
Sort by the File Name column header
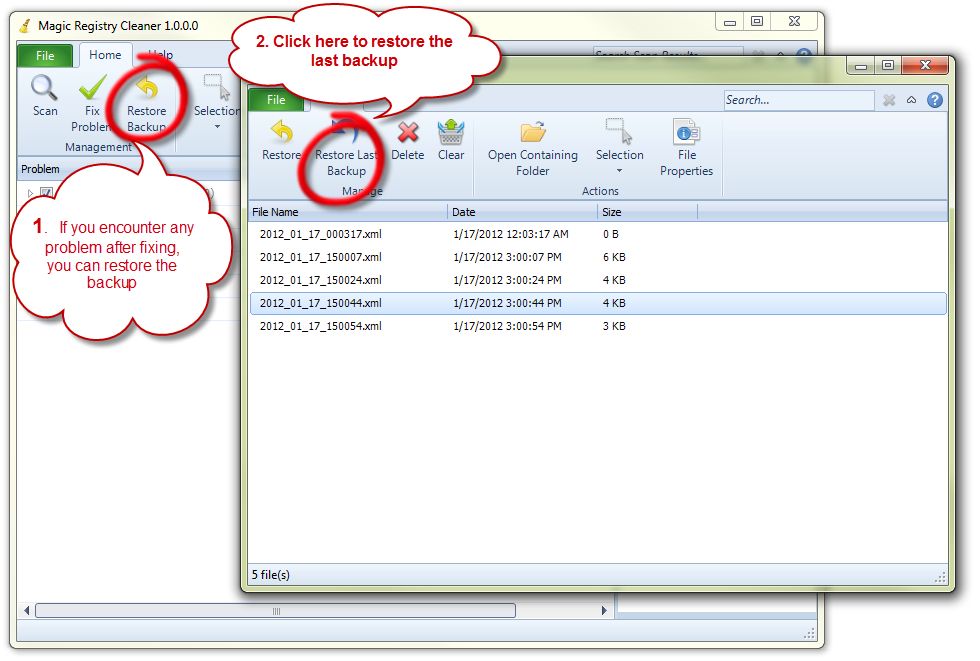348,212
